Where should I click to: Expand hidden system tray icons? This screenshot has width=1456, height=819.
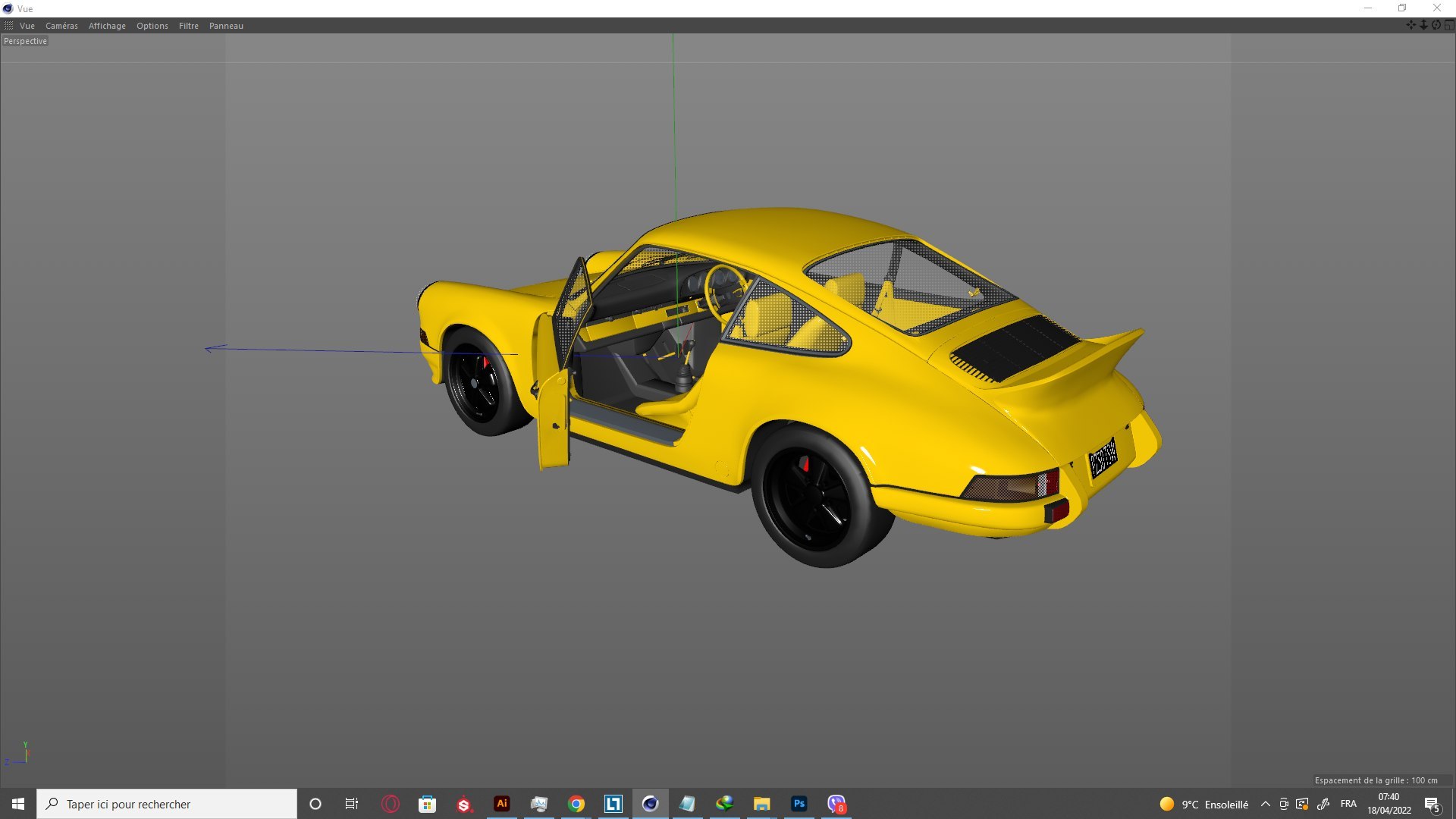tap(1265, 804)
